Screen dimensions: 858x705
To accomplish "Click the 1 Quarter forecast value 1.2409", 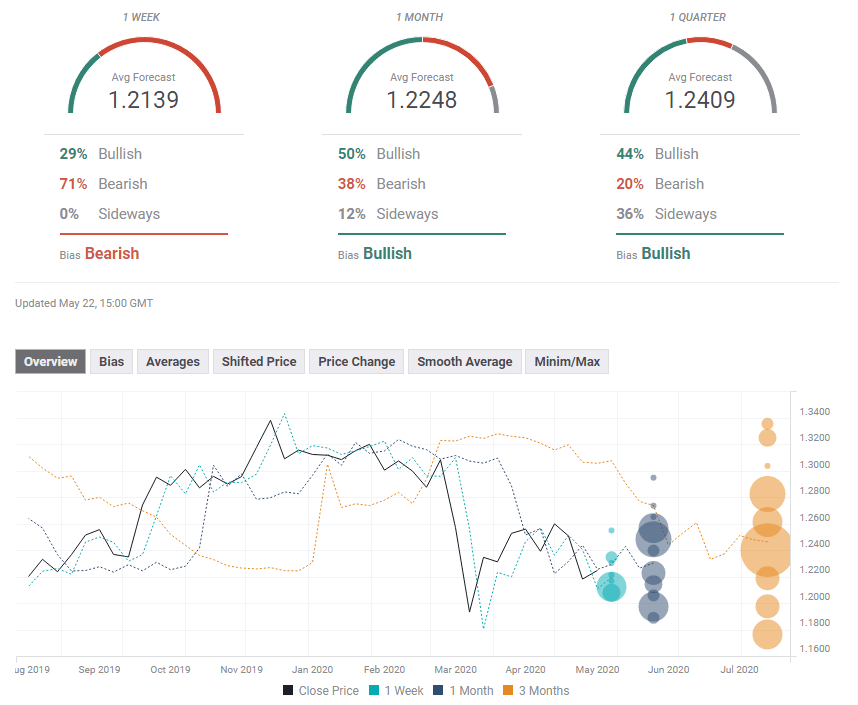I will coord(700,100).
